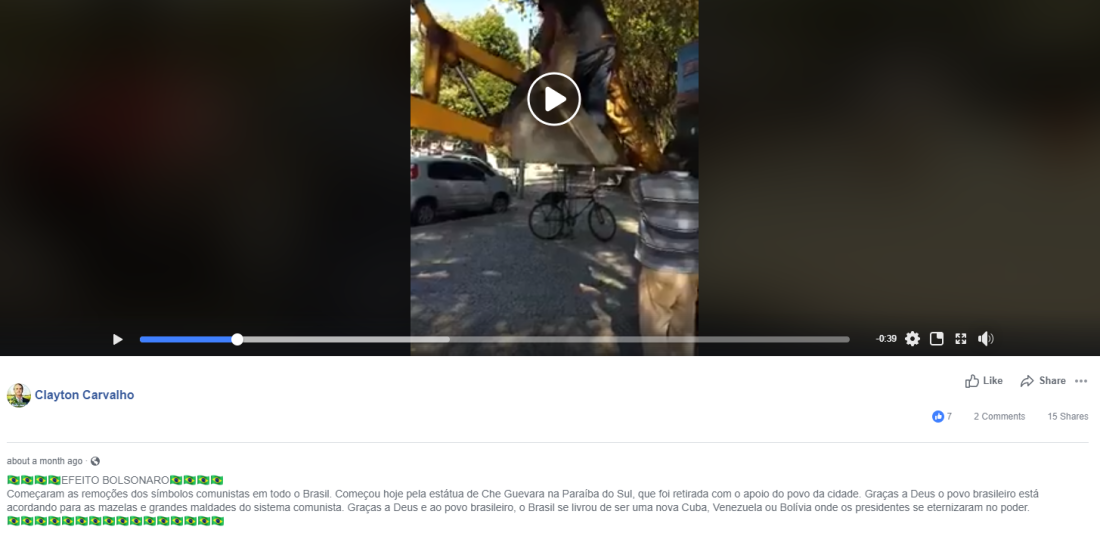Click the large play button on the video
This screenshot has height=536, width=1100.
554,99
